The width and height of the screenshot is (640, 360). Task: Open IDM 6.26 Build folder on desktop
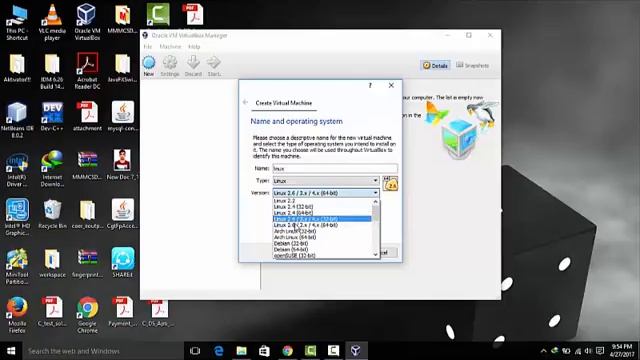coord(52,71)
